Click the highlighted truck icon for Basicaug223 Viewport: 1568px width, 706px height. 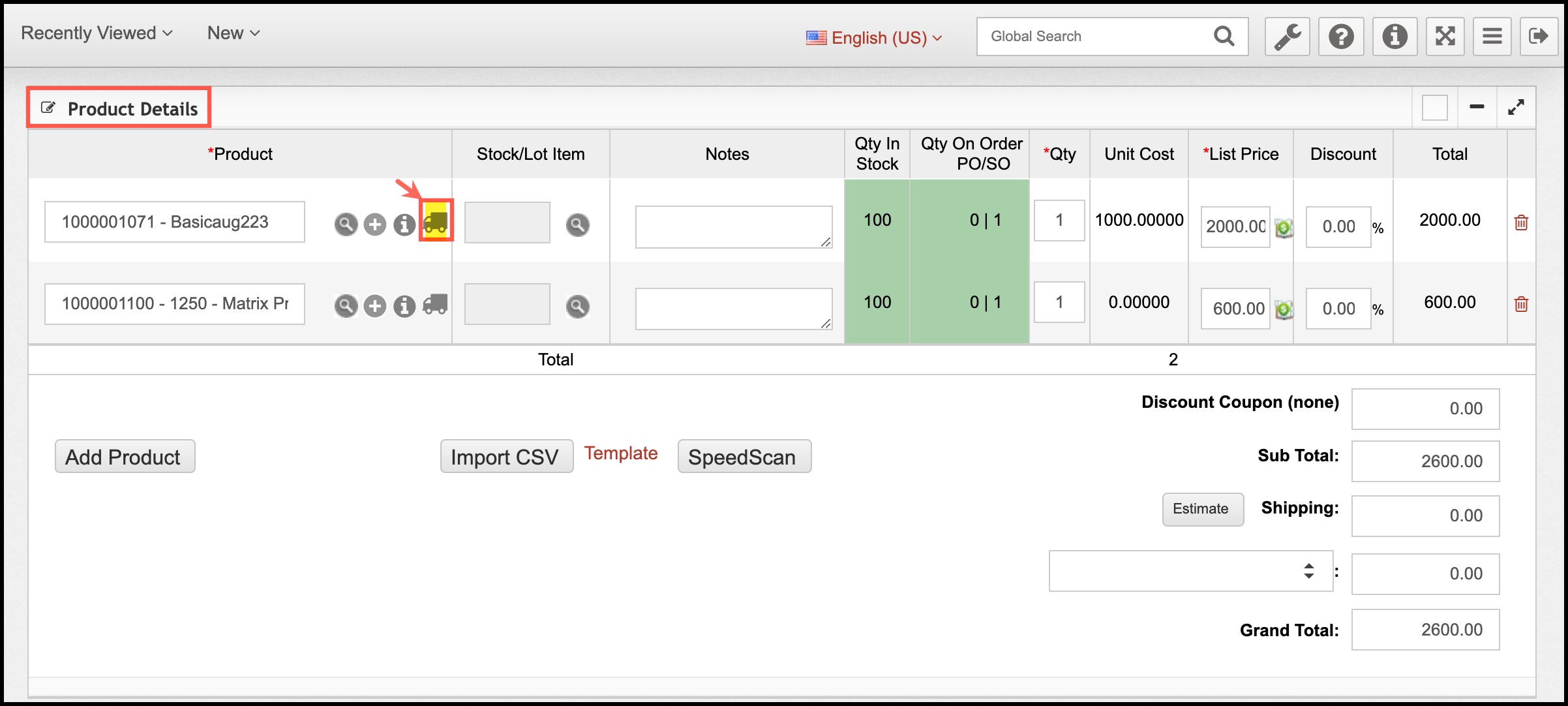pyautogui.click(x=436, y=222)
